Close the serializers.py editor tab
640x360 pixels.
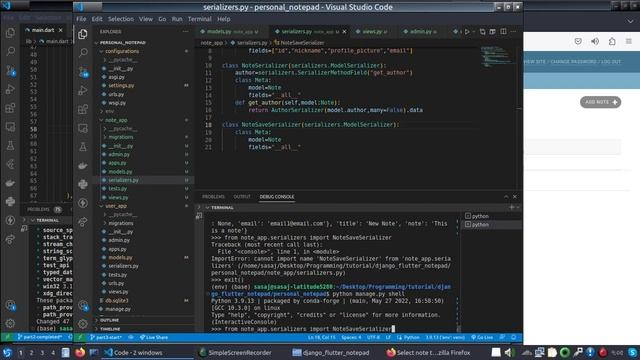pyautogui.click(x=344, y=31)
